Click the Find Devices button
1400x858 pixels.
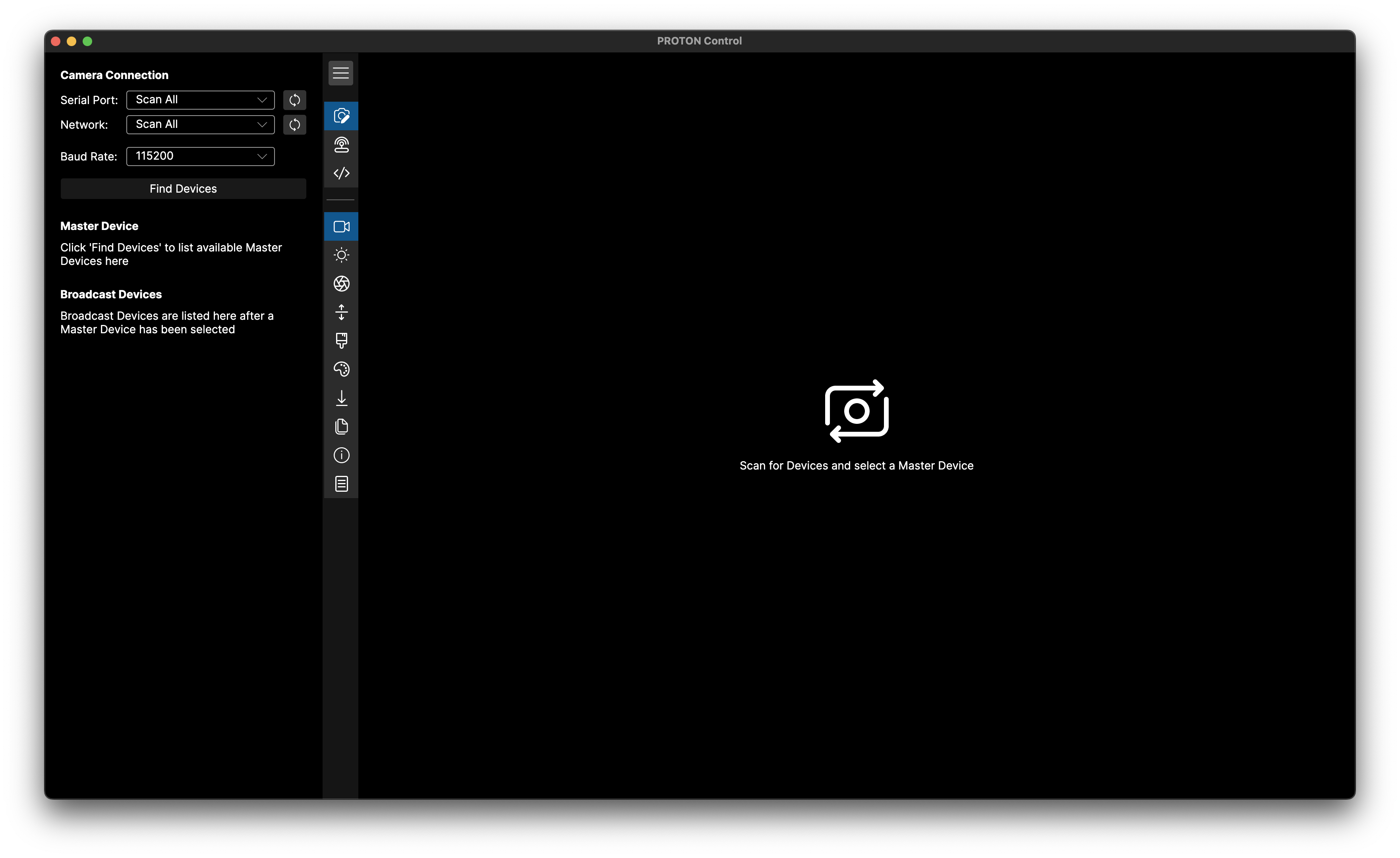(183, 189)
